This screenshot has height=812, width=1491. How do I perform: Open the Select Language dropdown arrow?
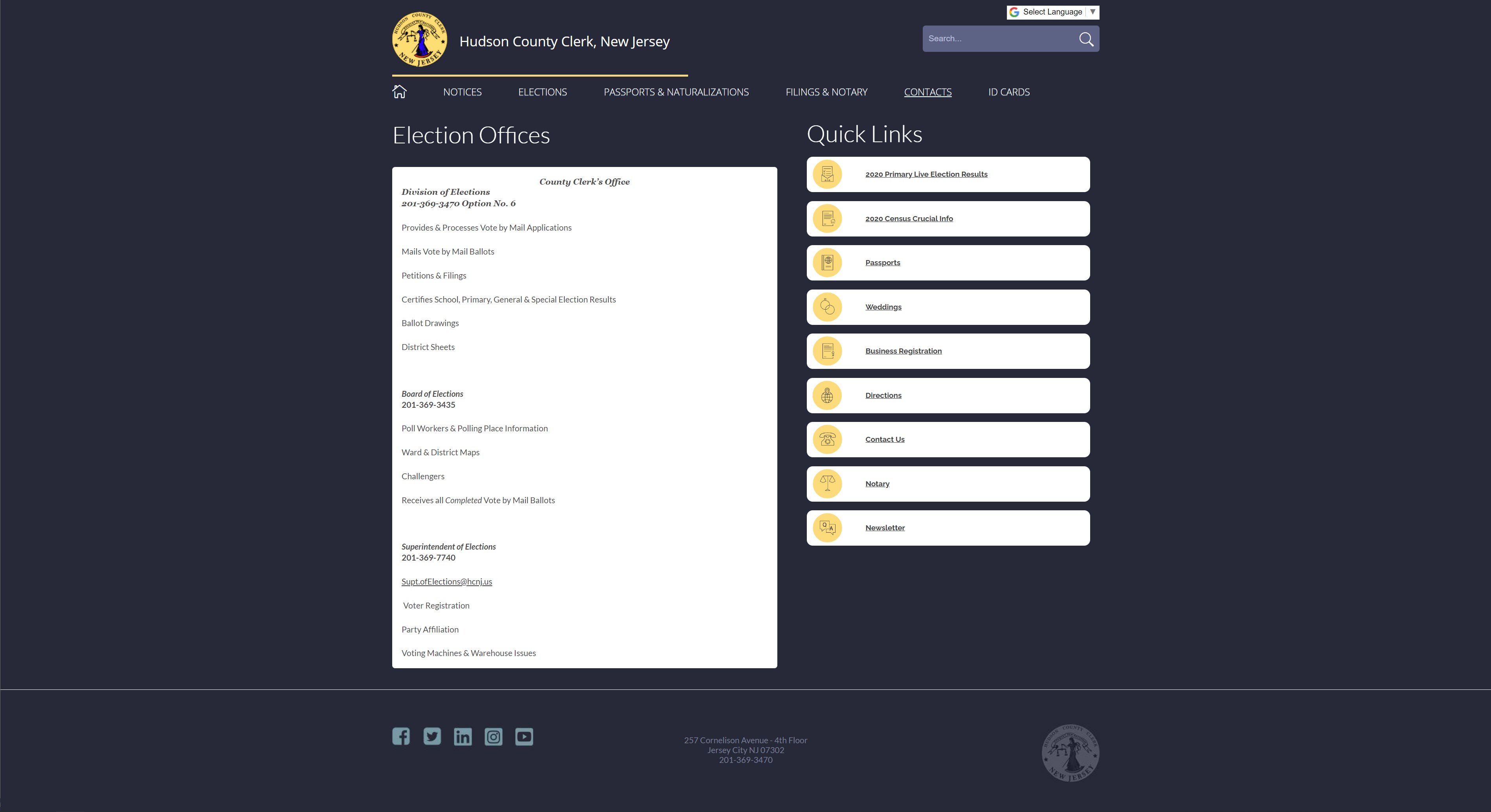click(1093, 11)
